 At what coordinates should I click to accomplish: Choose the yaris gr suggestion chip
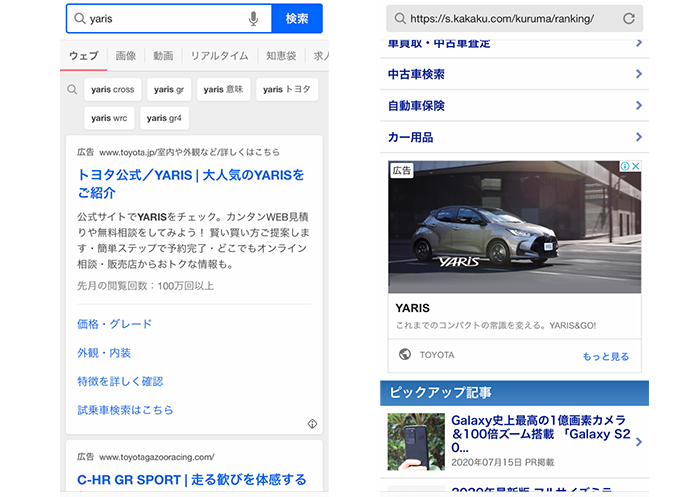pyautogui.click(x=169, y=89)
